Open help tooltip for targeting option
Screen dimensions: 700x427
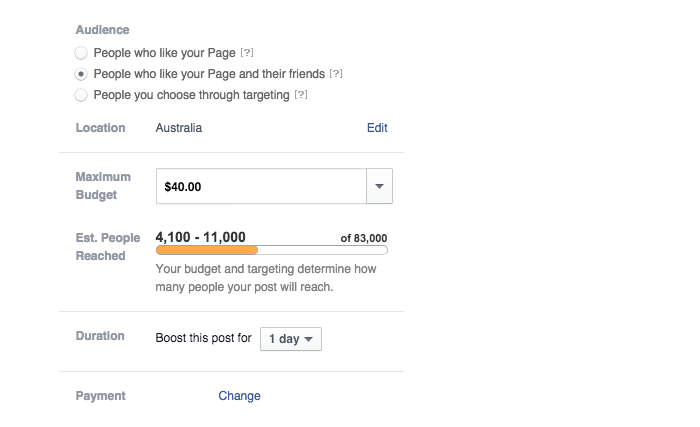coord(301,95)
